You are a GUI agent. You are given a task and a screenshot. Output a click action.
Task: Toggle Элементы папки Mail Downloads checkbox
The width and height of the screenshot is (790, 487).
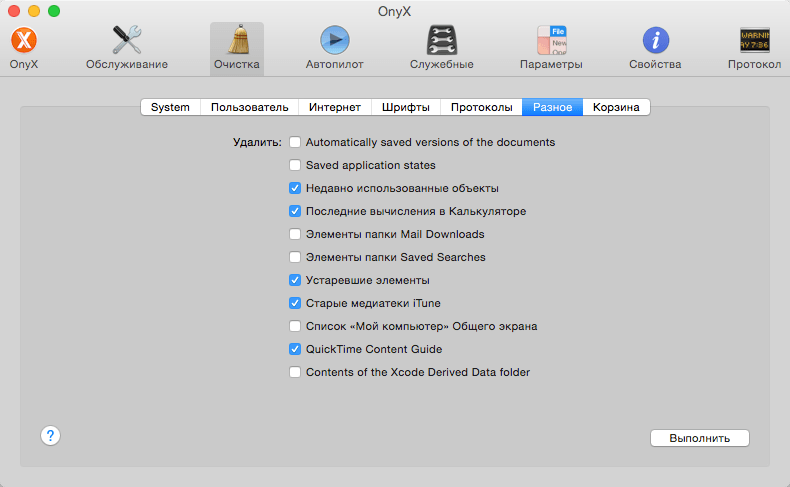[295, 234]
